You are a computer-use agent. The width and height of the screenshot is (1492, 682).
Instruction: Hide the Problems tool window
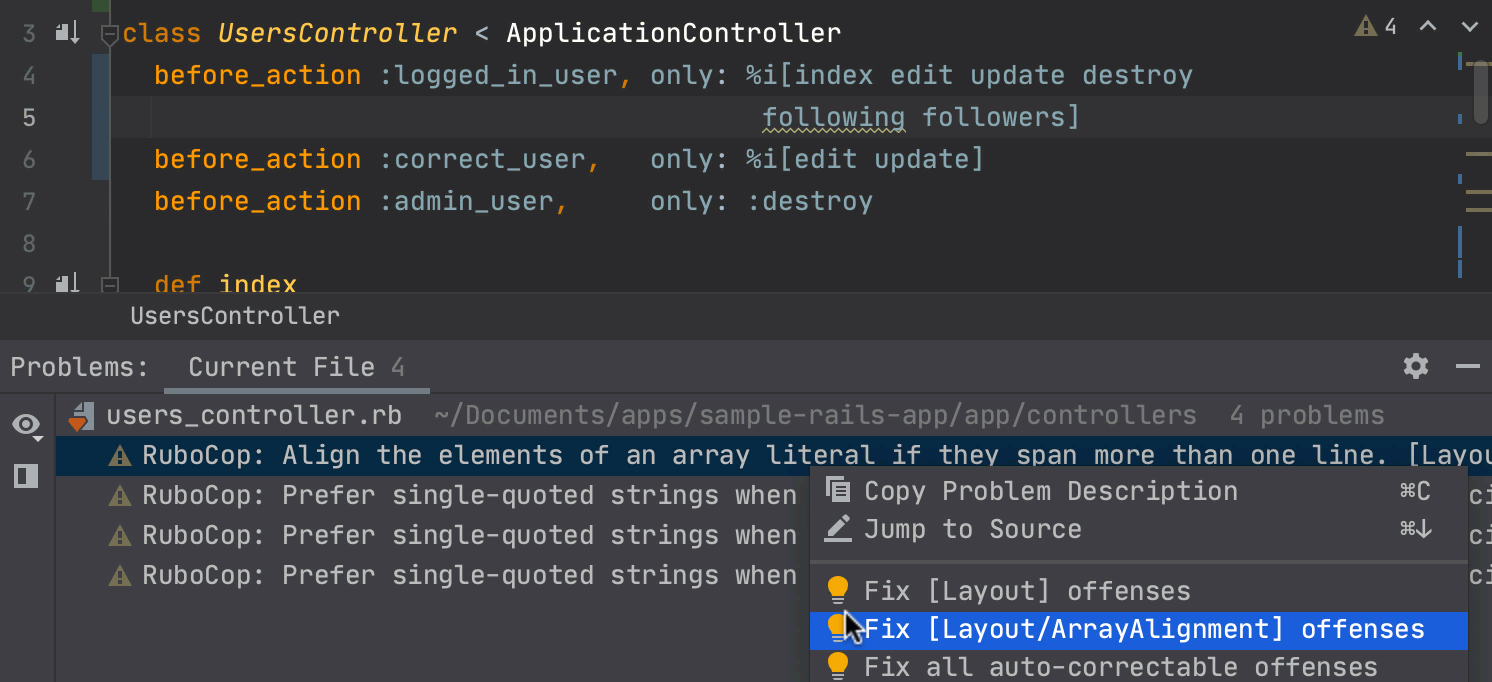pyautogui.click(x=1468, y=366)
